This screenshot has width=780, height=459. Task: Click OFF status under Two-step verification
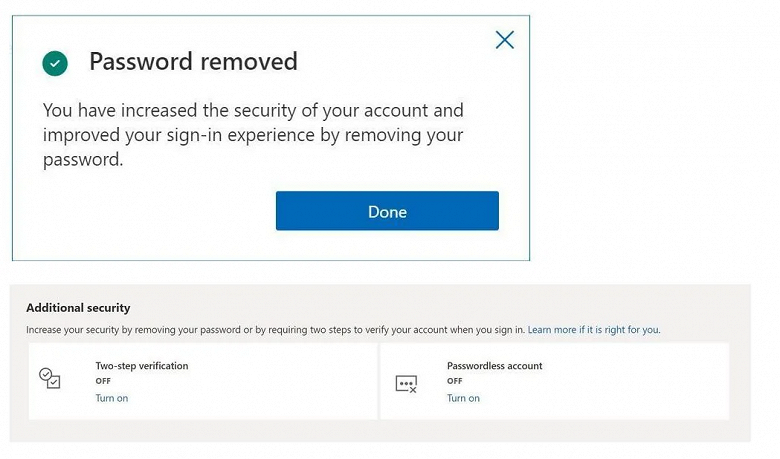point(103,381)
